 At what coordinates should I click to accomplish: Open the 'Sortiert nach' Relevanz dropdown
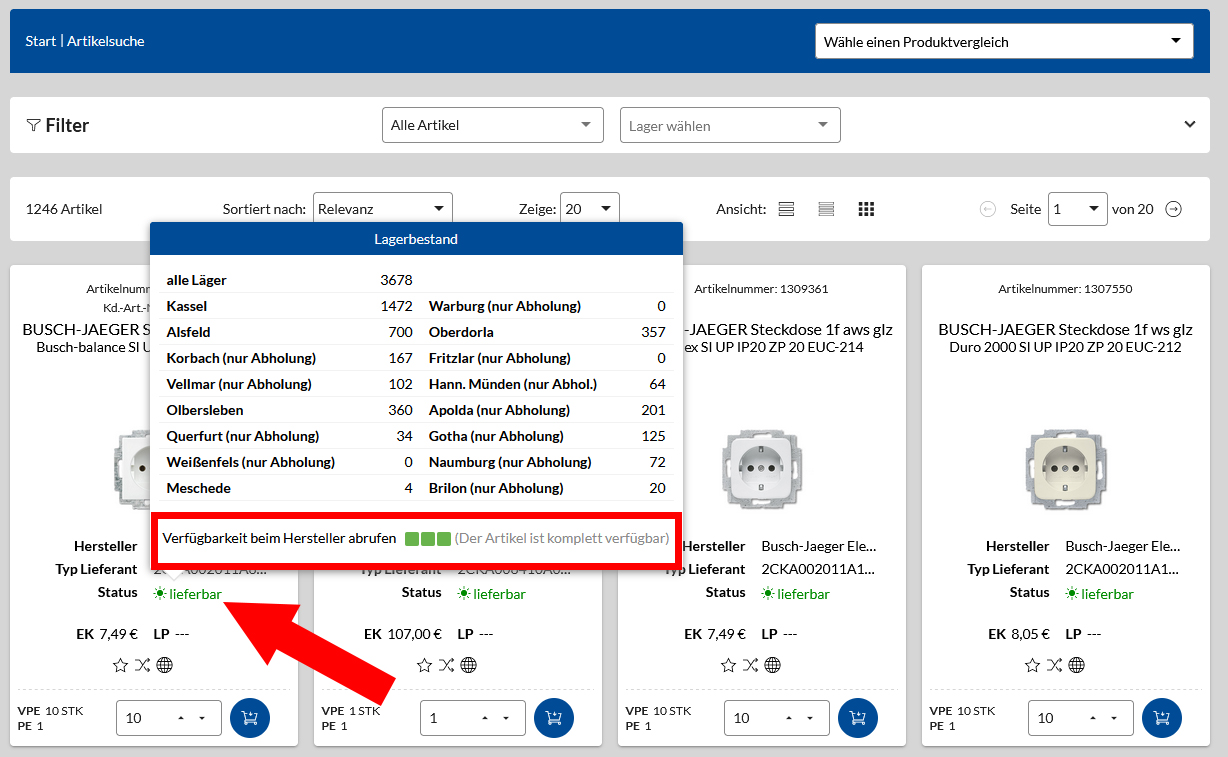[383, 209]
